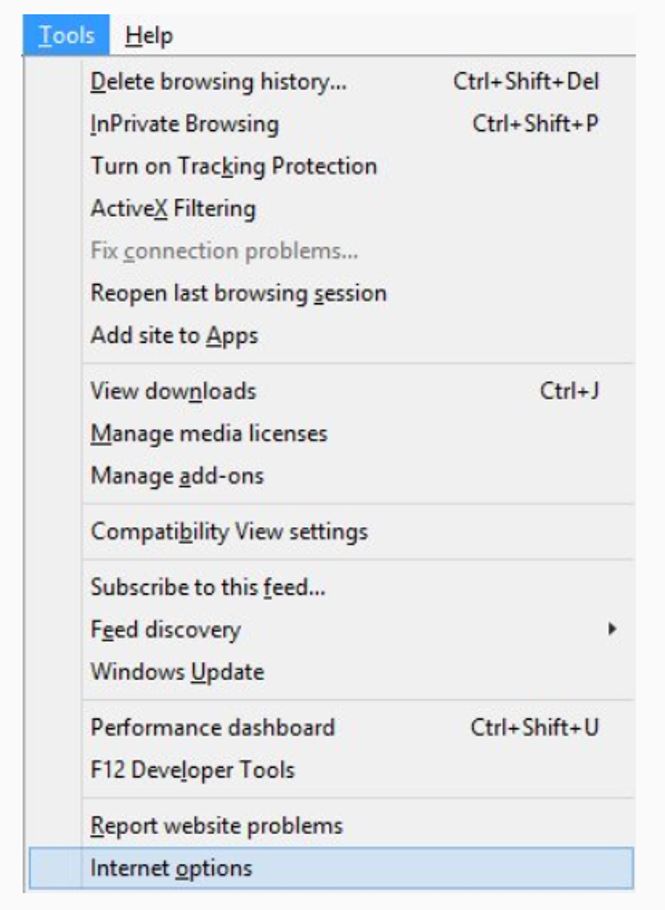Open Internet options
This screenshot has height=910, width=665.
[171, 868]
